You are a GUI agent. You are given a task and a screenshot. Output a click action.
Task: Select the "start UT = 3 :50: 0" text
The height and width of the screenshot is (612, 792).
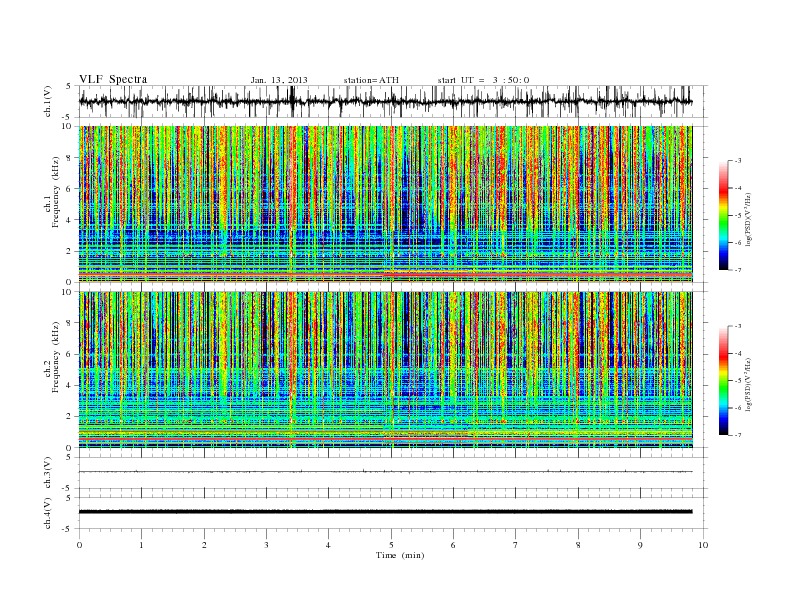click(x=483, y=80)
